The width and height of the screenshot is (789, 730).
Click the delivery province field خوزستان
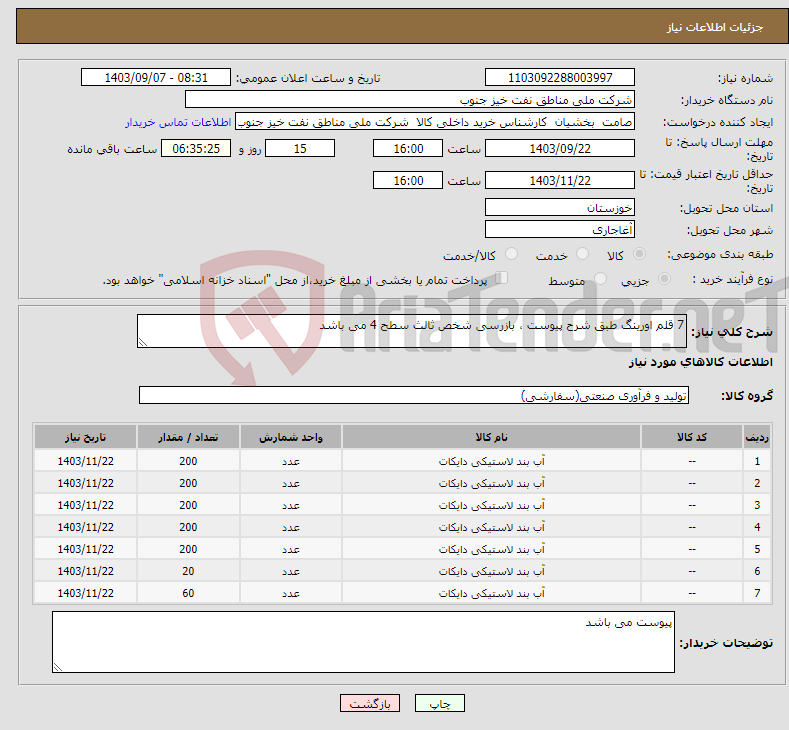pos(560,207)
